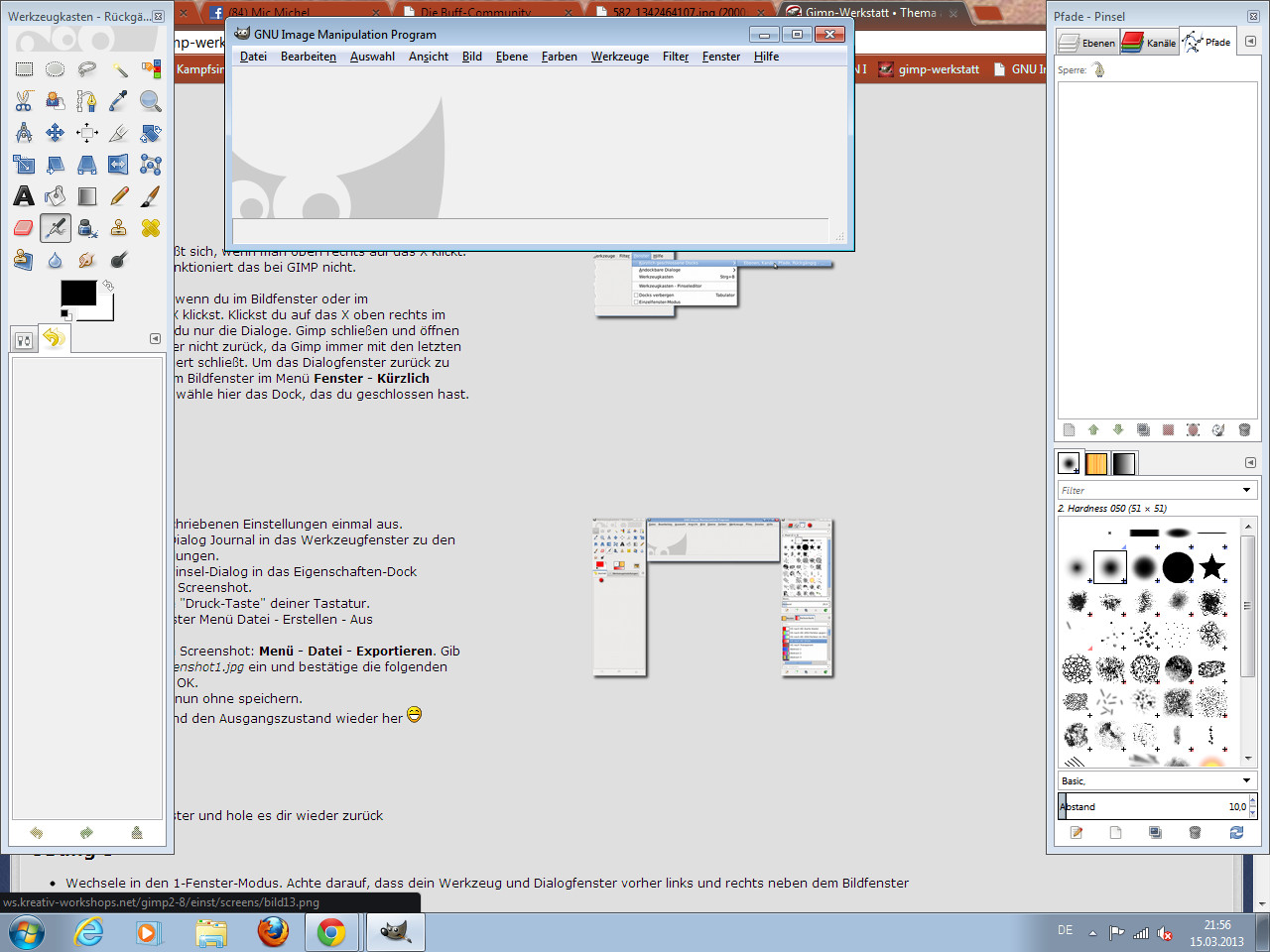Pick the Paintbrush tool

pos(151,196)
